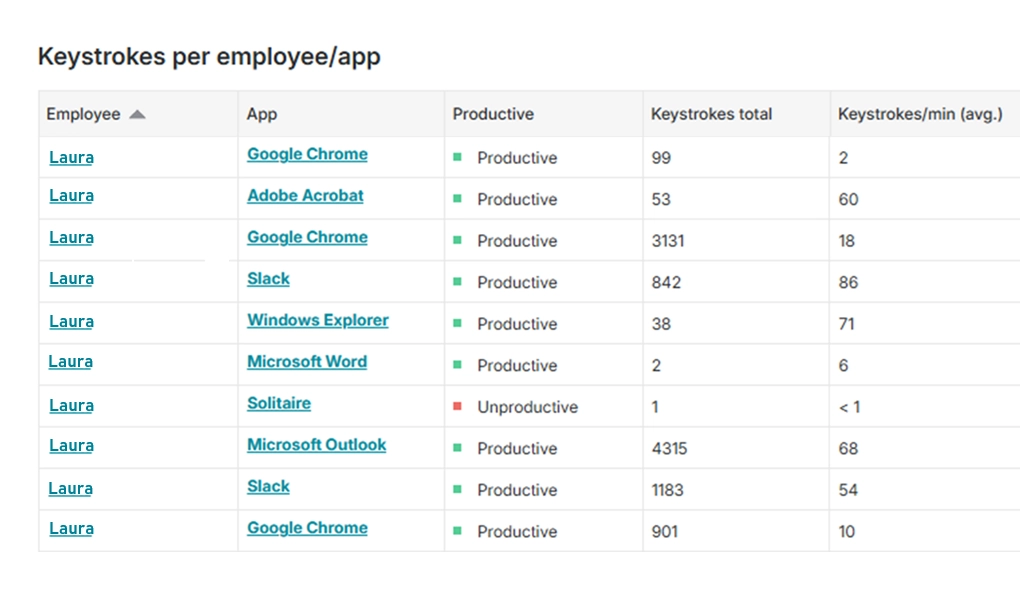This screenshot has height=600, width=1020.
Task: Select the keystrokes total value 3131
Action: coord(668,241)
